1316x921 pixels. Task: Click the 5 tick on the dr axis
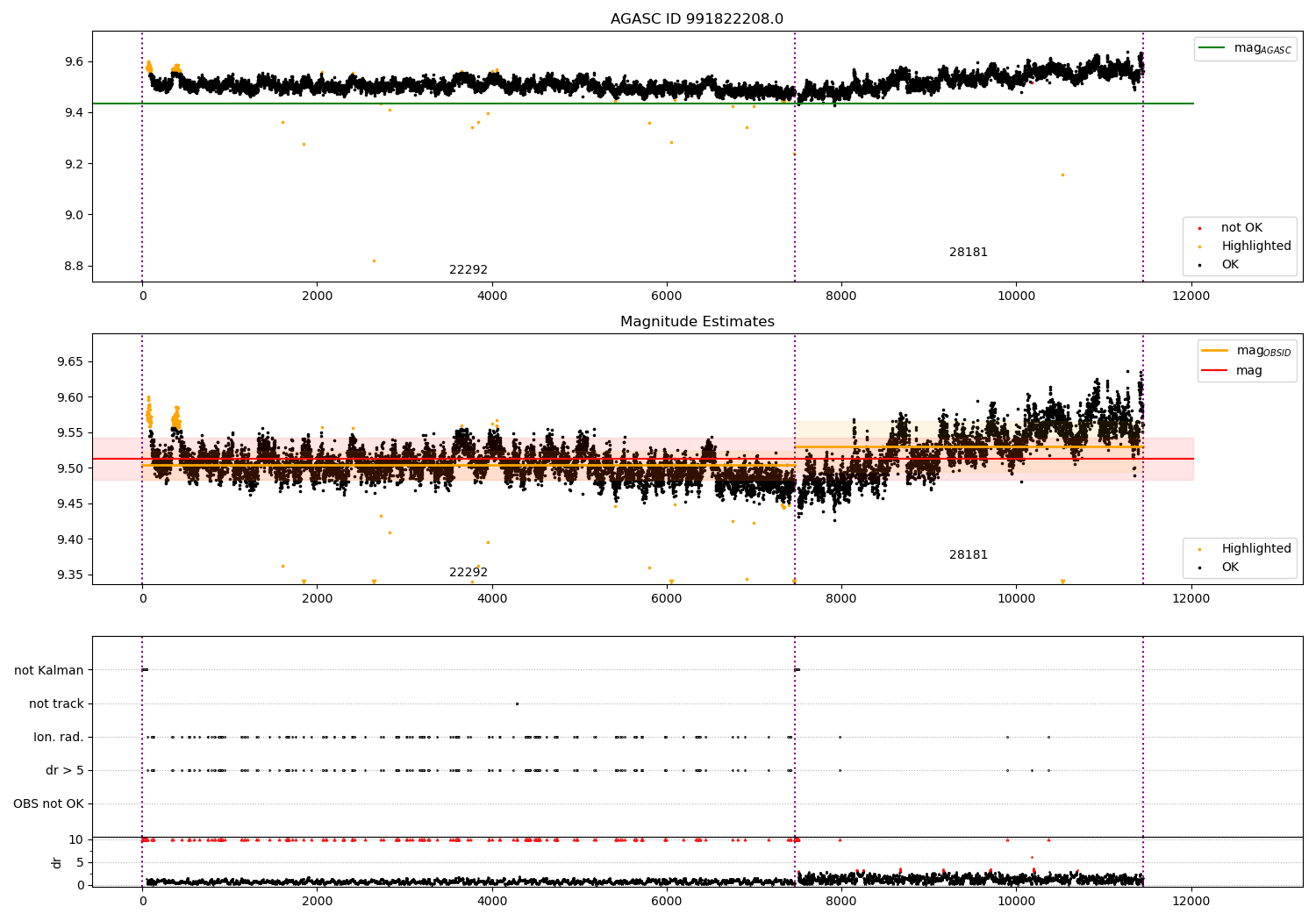pos(81,863)
